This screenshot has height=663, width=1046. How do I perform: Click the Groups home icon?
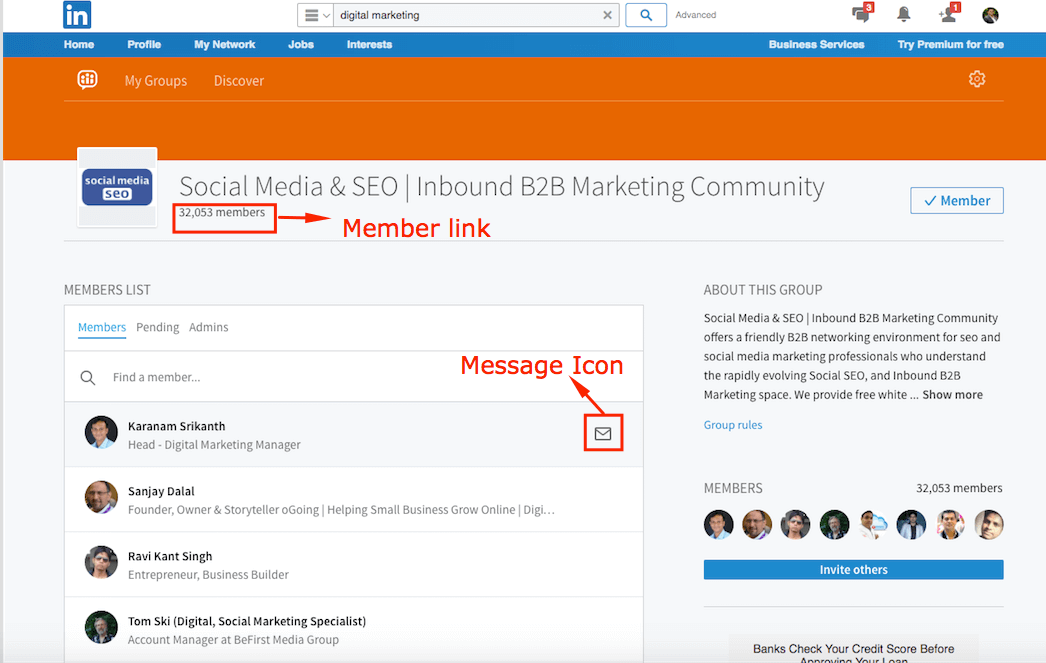point(87,80)
